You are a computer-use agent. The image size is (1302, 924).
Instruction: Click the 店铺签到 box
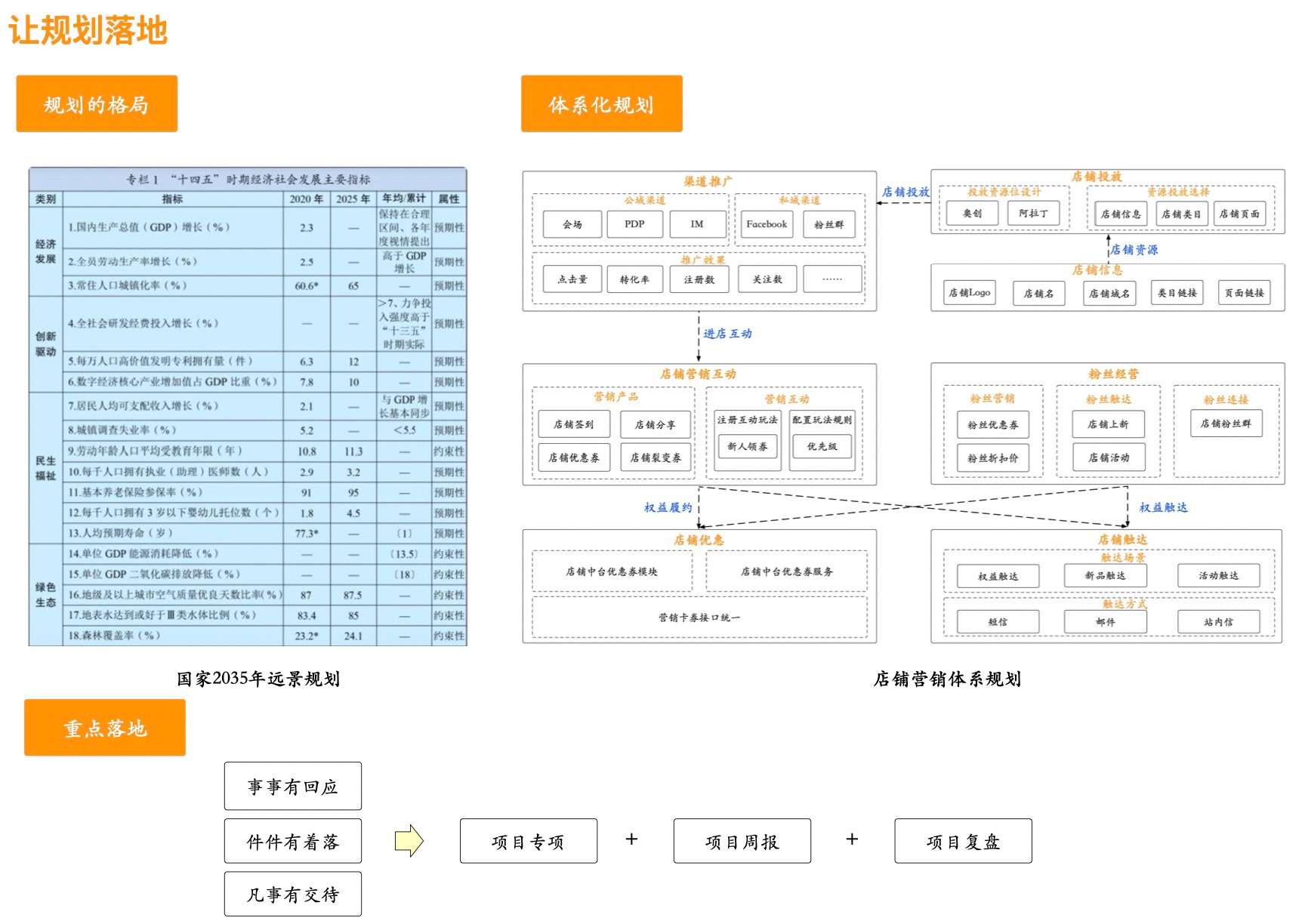(574, 424)
